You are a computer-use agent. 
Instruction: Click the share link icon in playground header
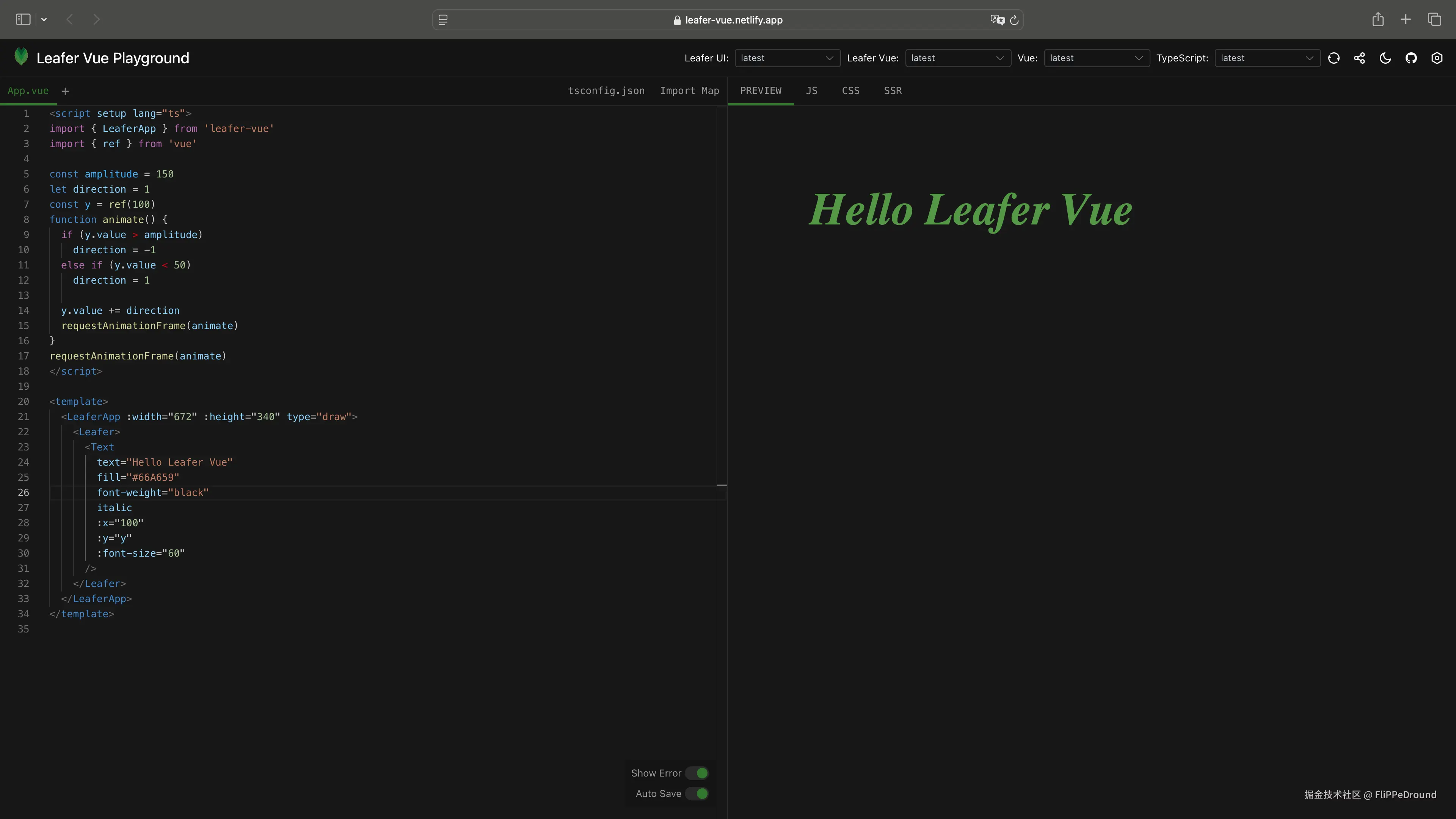1359,58
